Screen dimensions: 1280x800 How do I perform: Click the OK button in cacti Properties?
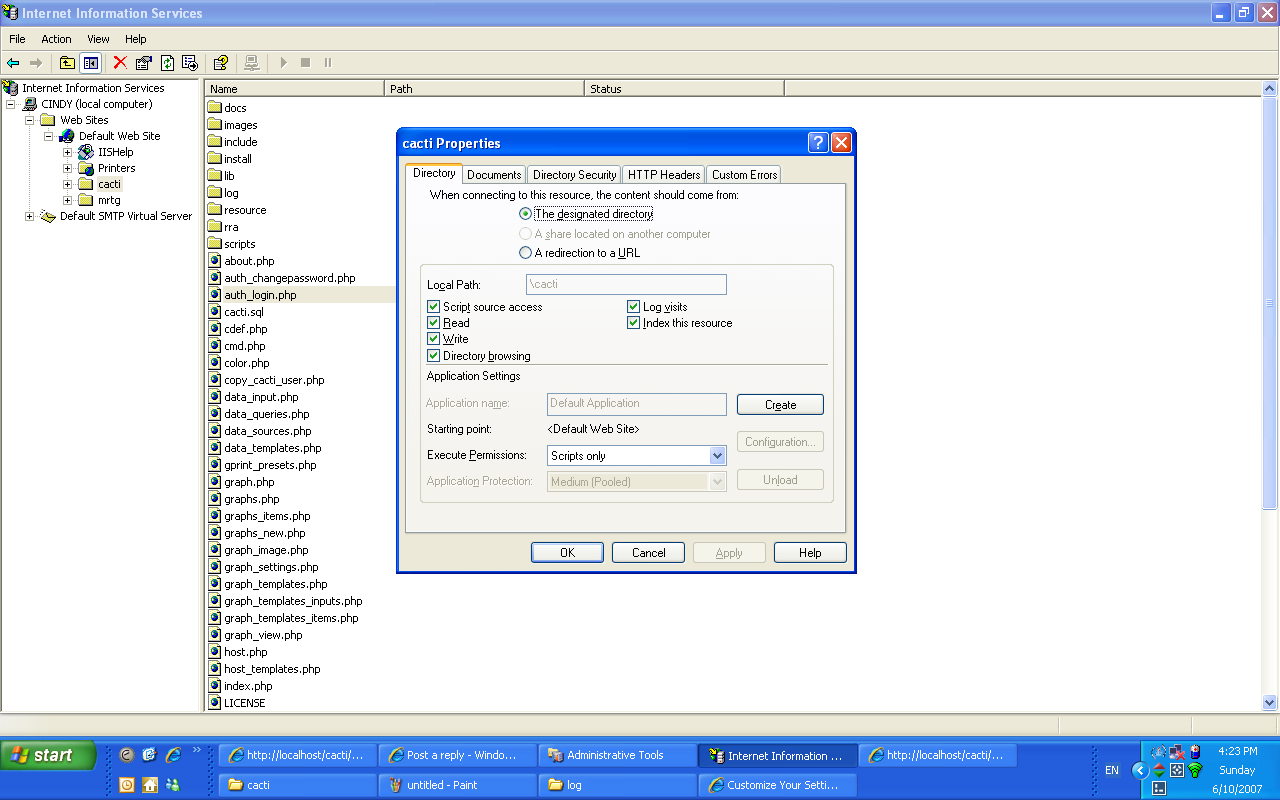click(567, 553)
